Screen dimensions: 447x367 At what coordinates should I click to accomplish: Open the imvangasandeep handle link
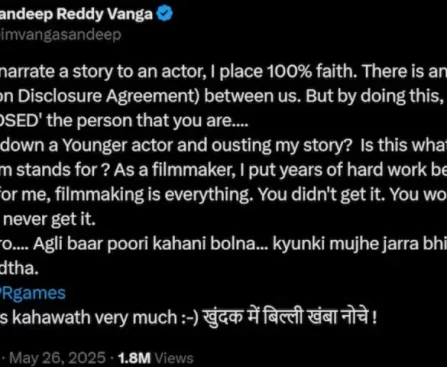tap(61, 35)
